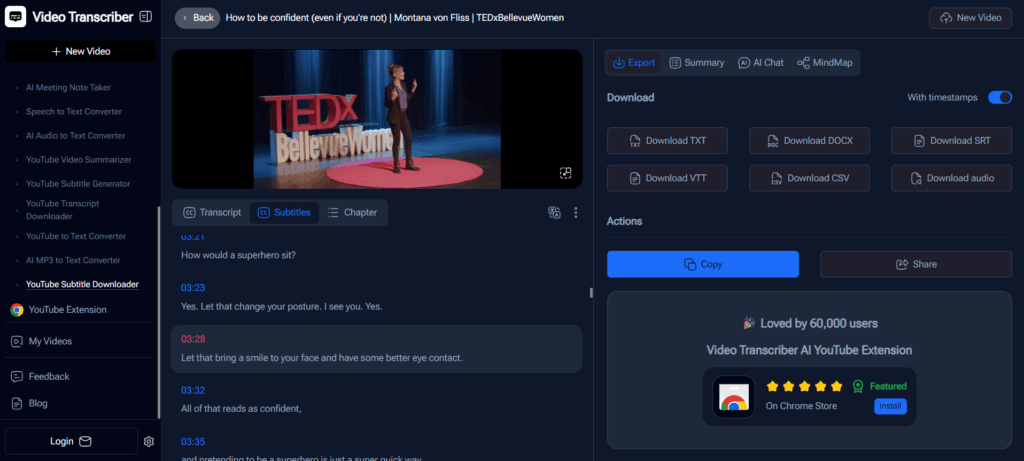The width and height of the screenshot is (1024, 461).
Task: Click Download audio button
Action: point(952,178)
